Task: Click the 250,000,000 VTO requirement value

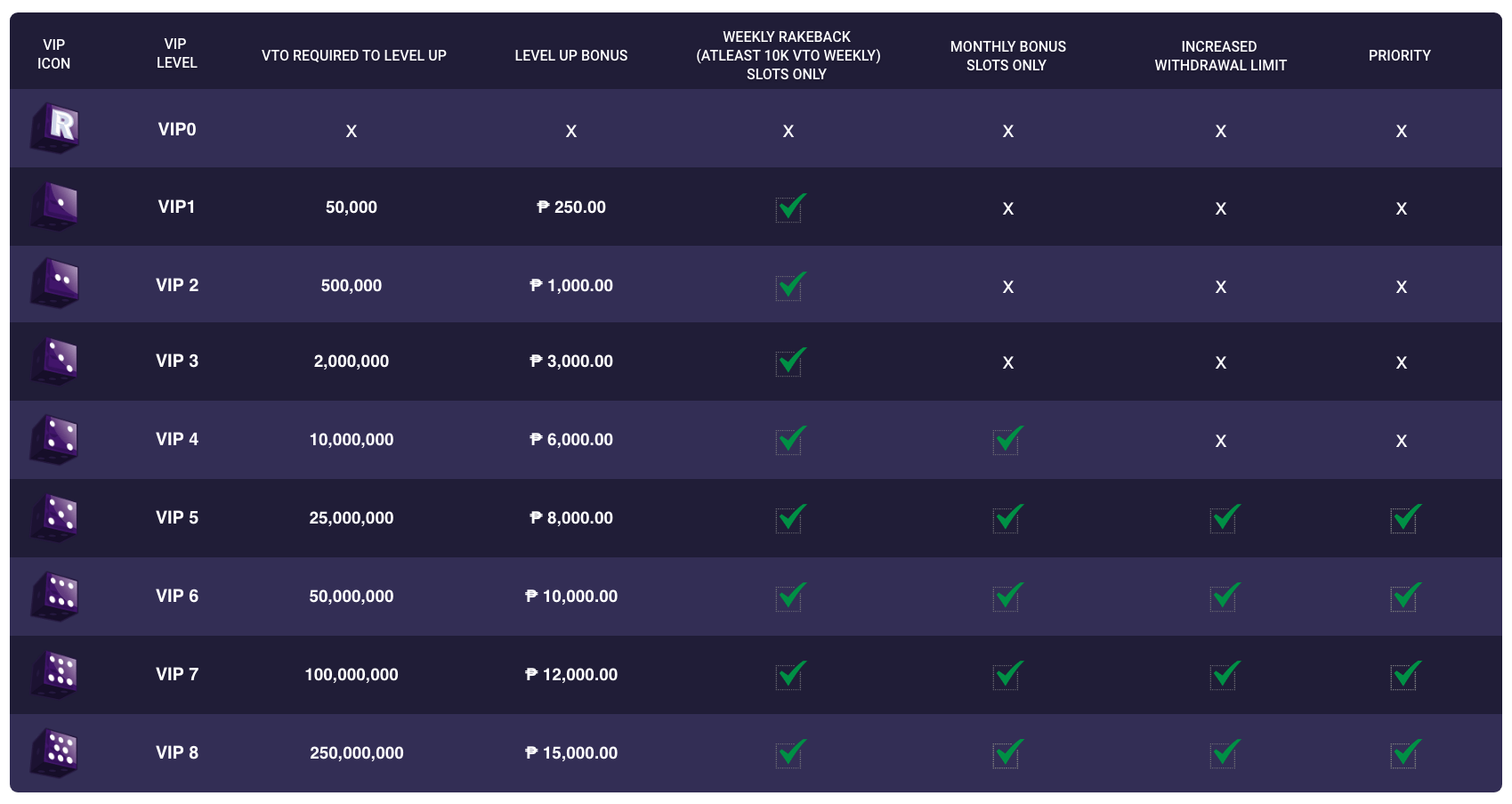Action: (x=356, y=752)
